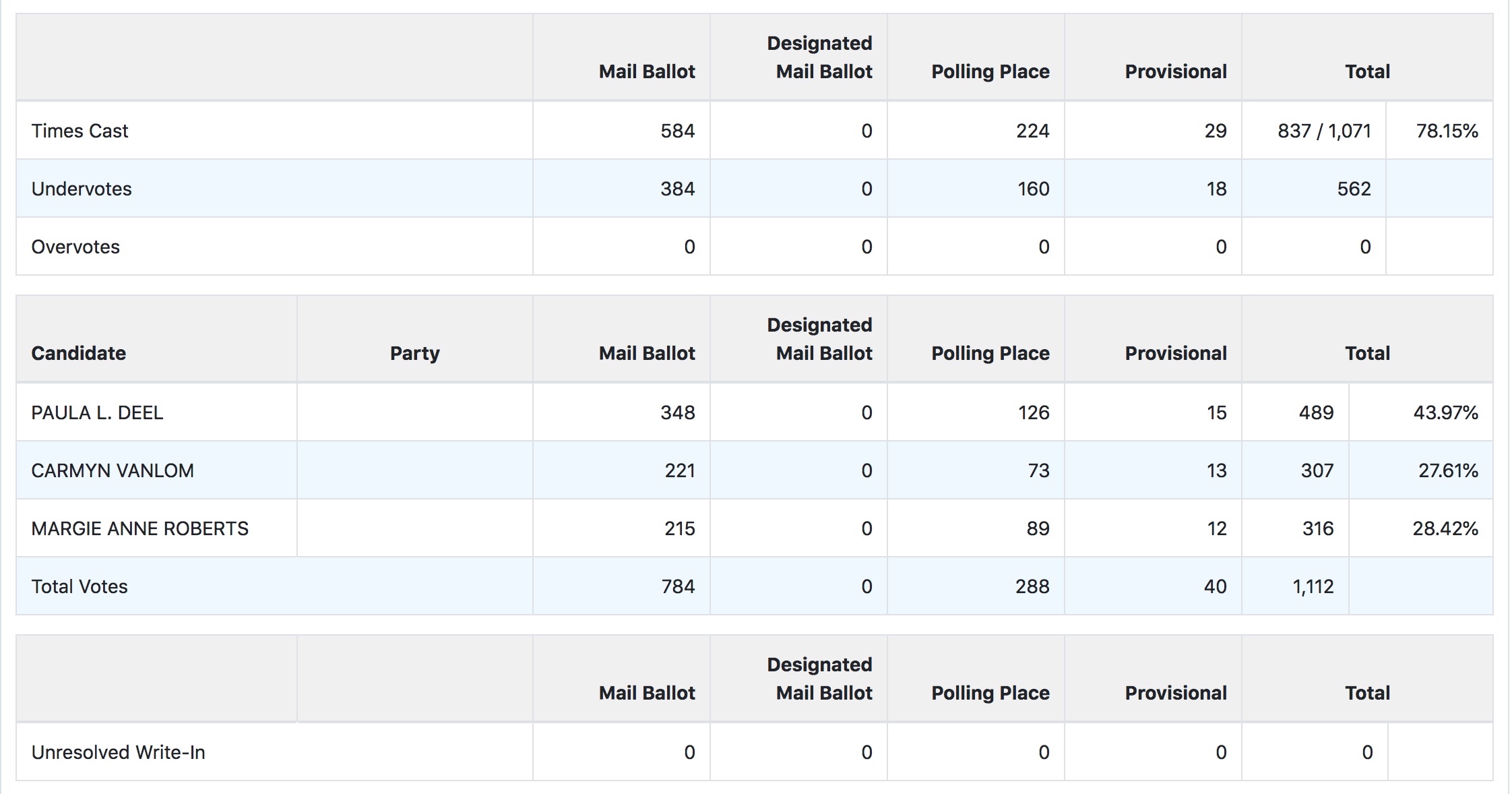1512x794 pixels.
Task: Click Paula Deel's 43.97% percentage cell
Action: tap(1445, 413)
